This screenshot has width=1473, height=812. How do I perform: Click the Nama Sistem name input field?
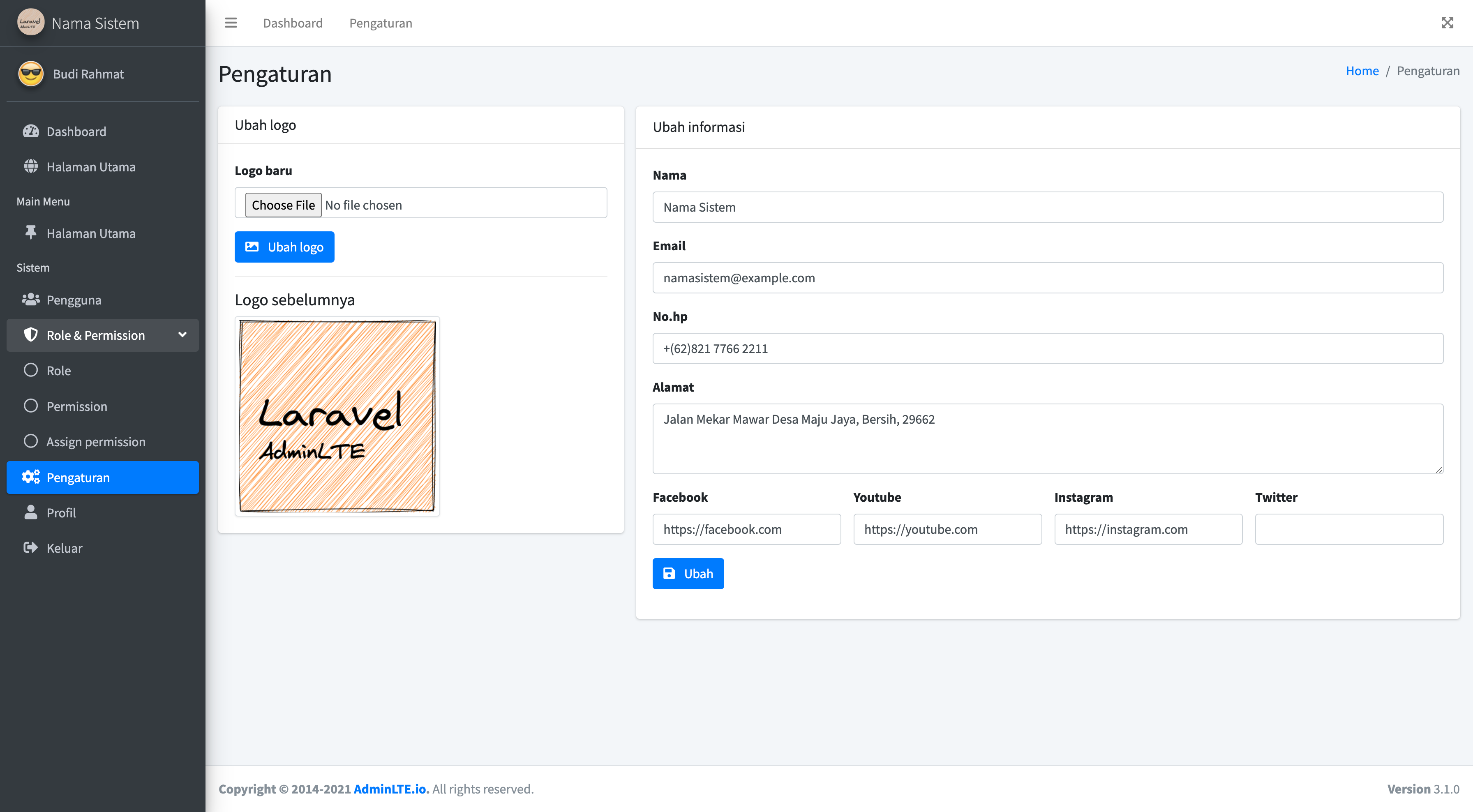tap(1048, 207)
